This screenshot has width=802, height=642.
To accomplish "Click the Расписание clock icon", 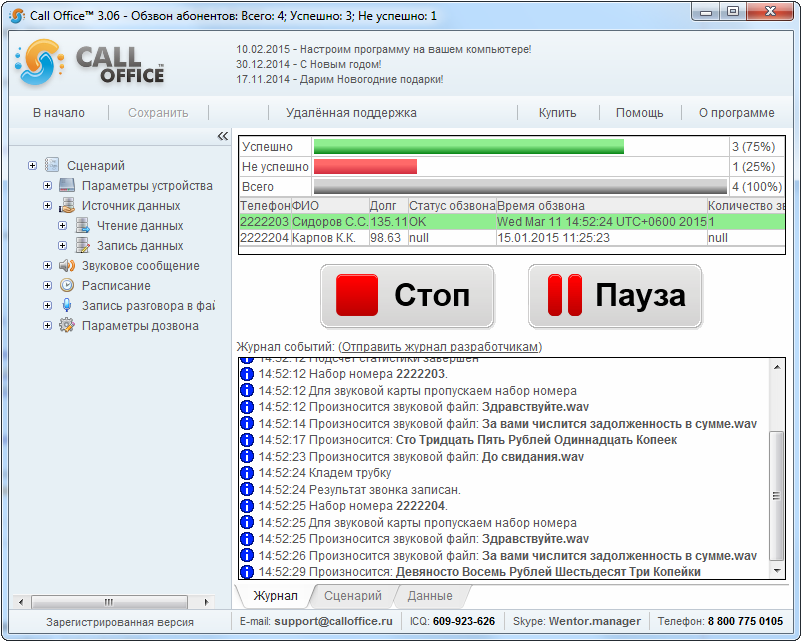I will pos(67,285).
